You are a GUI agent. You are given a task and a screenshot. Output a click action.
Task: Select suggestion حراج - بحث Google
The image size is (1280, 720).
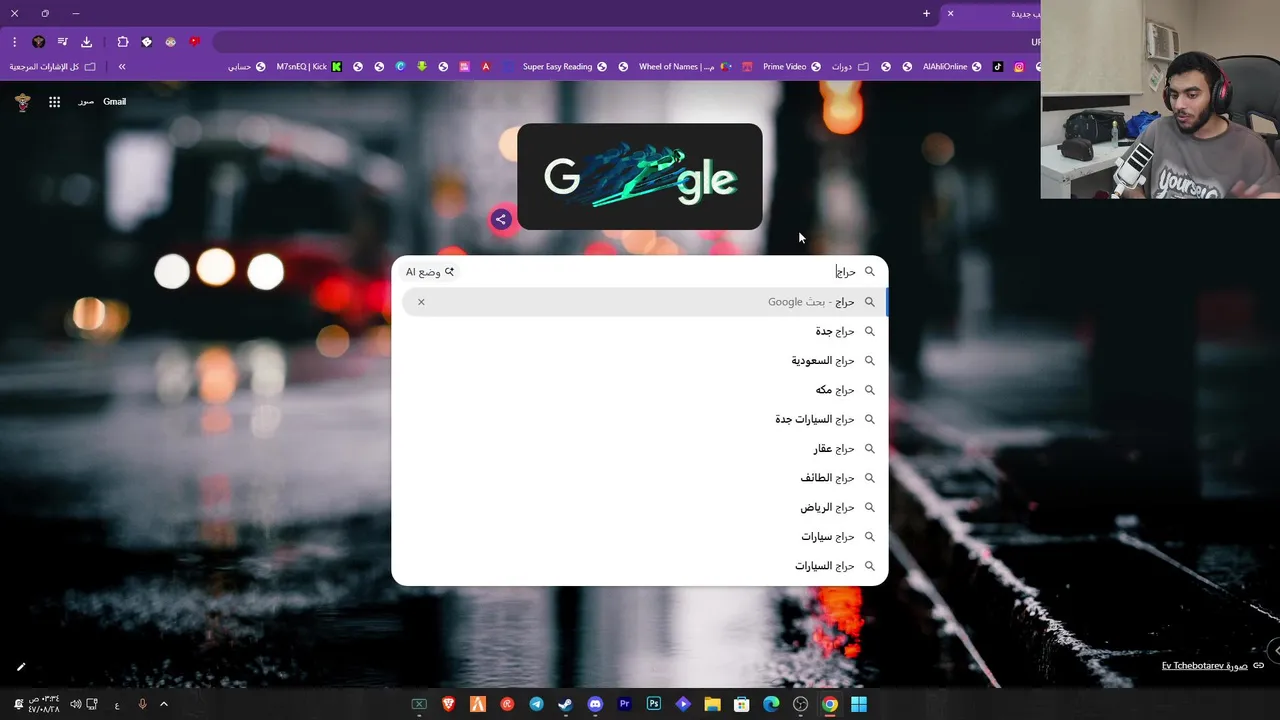point(640,302)
